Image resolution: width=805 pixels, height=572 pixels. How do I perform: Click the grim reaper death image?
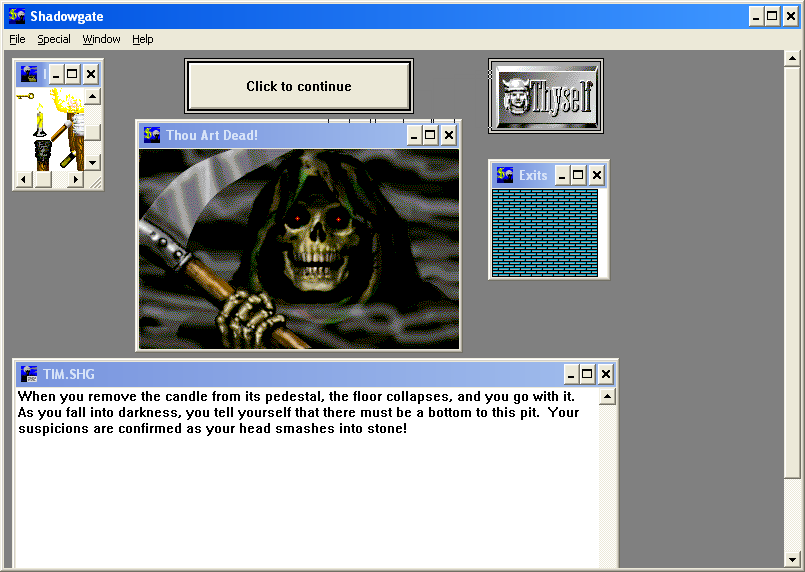coord(299,249)
